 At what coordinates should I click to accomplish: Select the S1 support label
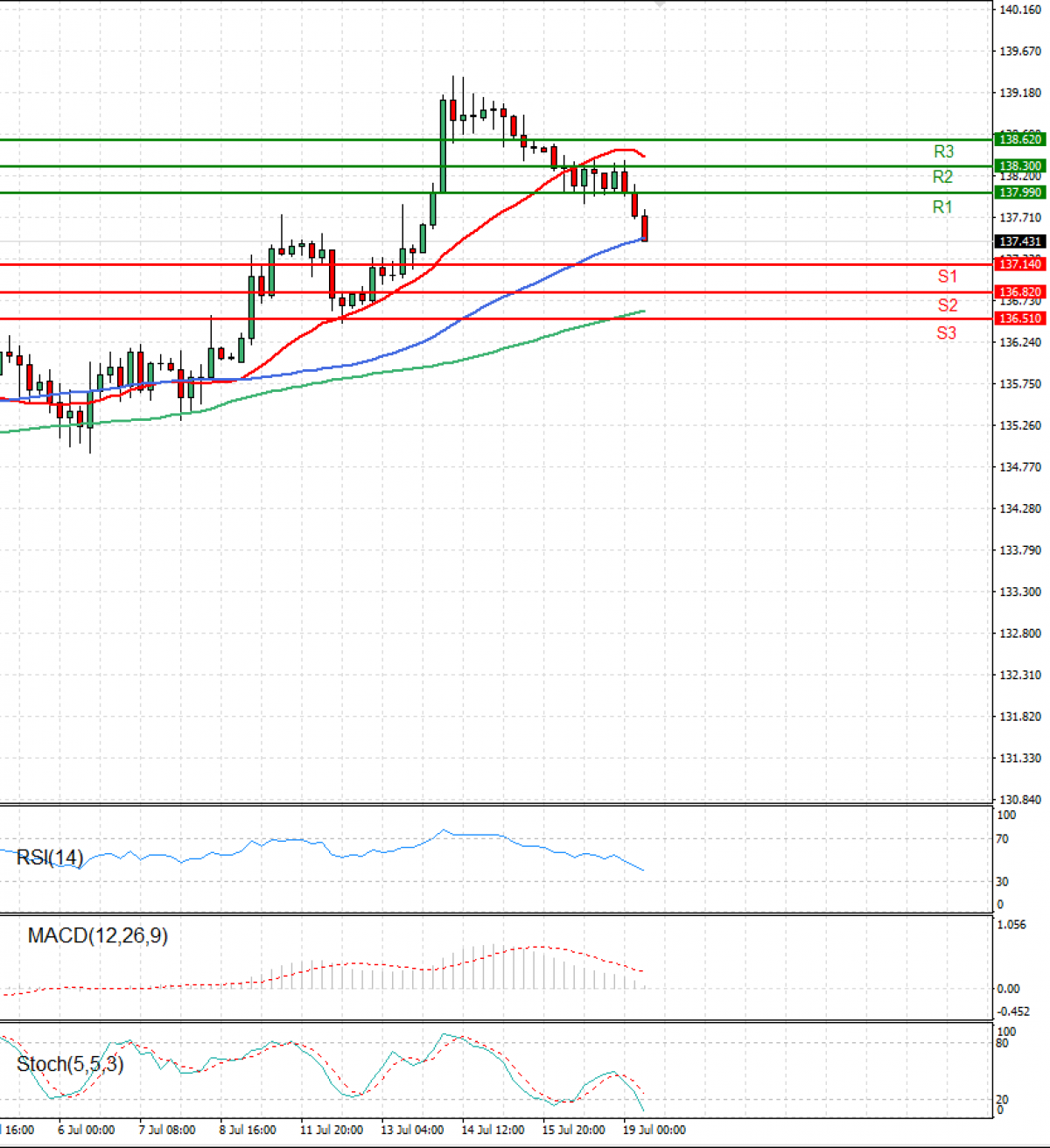pyautogui.click(x=947, y=276)
